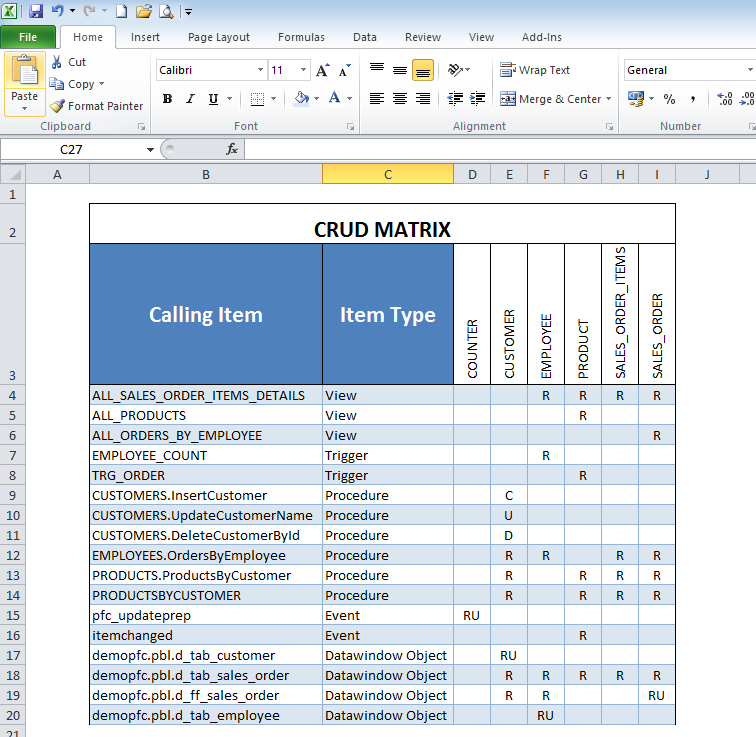756x737 pixels.
Task: Open the font name Calibri dropdown
Action: [261, 71]
